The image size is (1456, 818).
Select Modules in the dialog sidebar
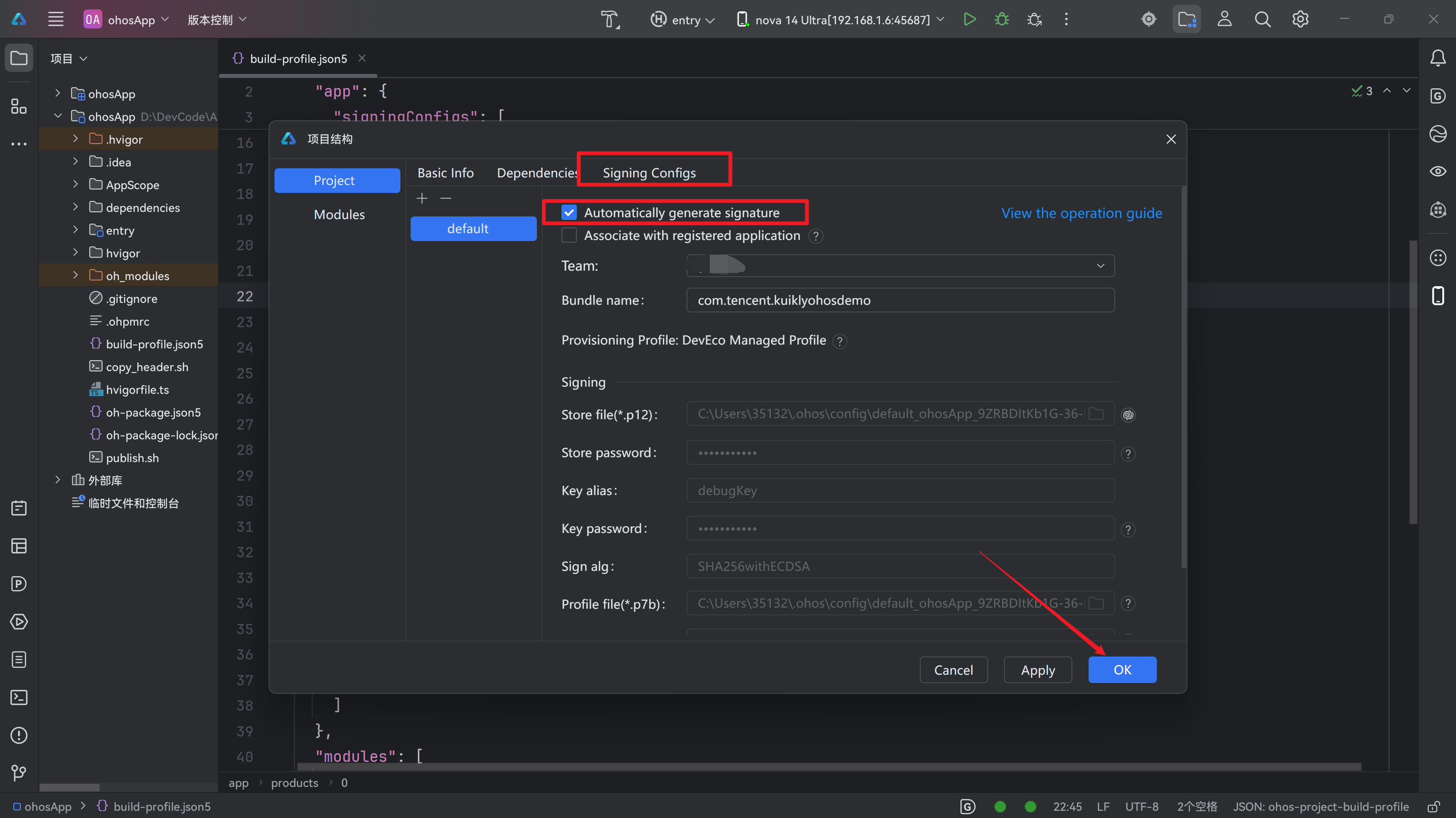point(339,215)
